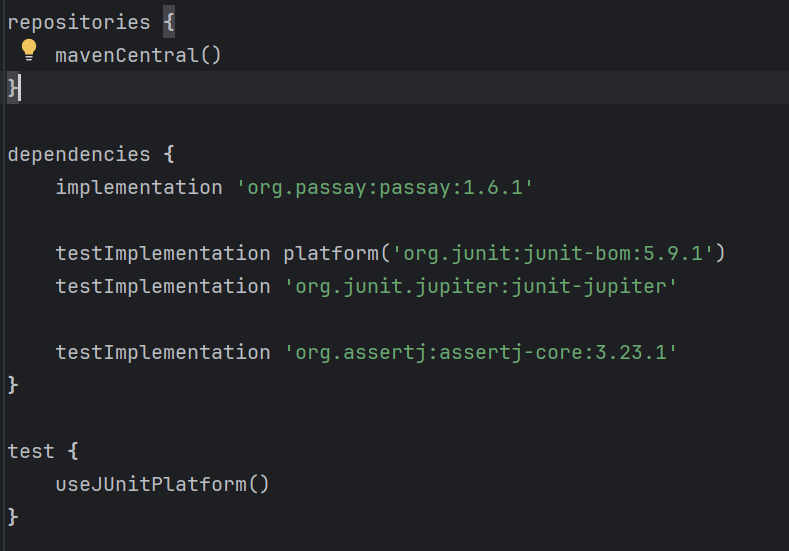The width and height of the screenshot is (789, 551).
Task: Click the closing brace of the test block
Action: (13, 517)
